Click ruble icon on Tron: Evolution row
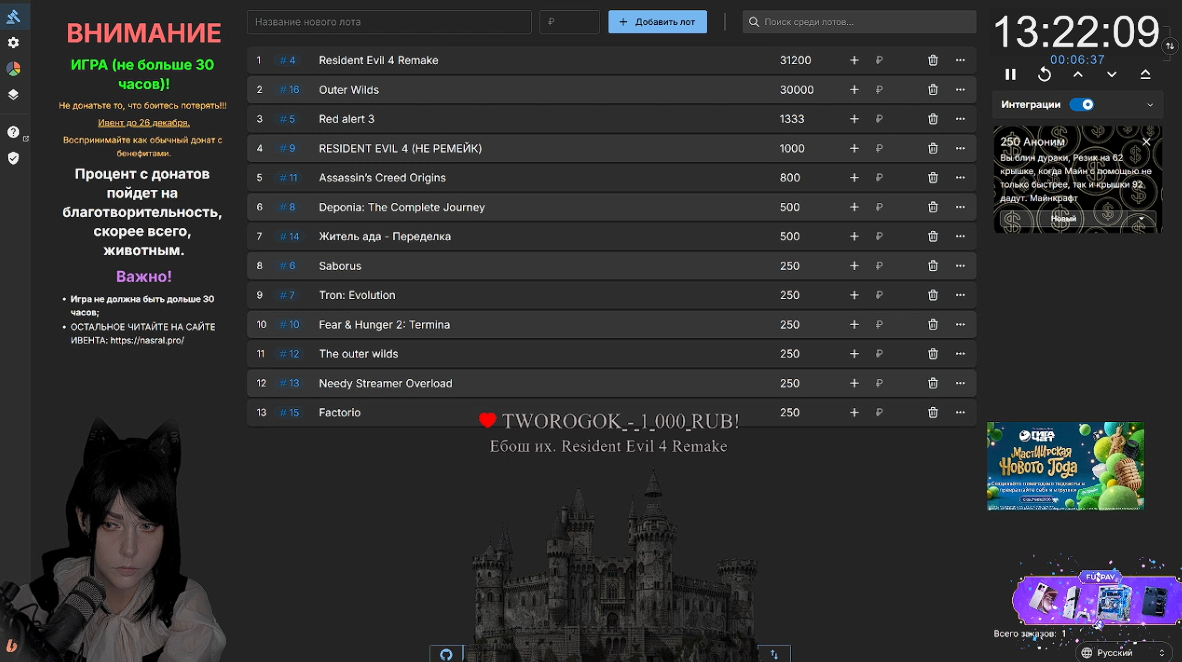The height and width of the screenshot is (662, 1182). (879, 296)
